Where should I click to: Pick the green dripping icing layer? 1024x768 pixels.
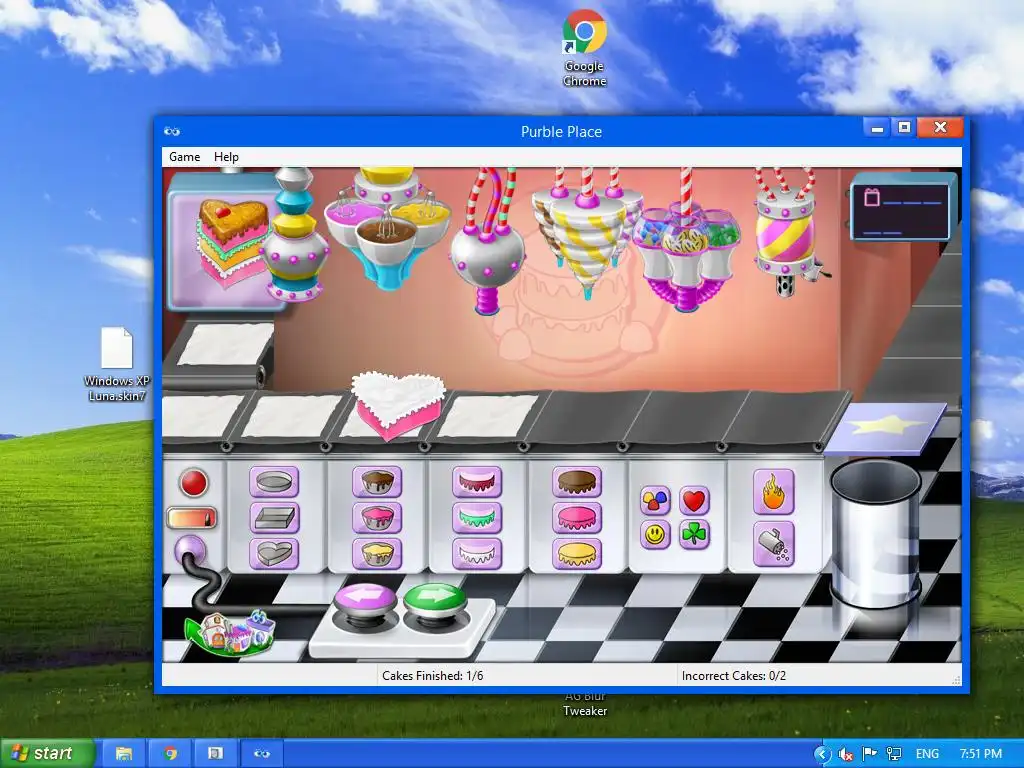click(x=477, y=519)
